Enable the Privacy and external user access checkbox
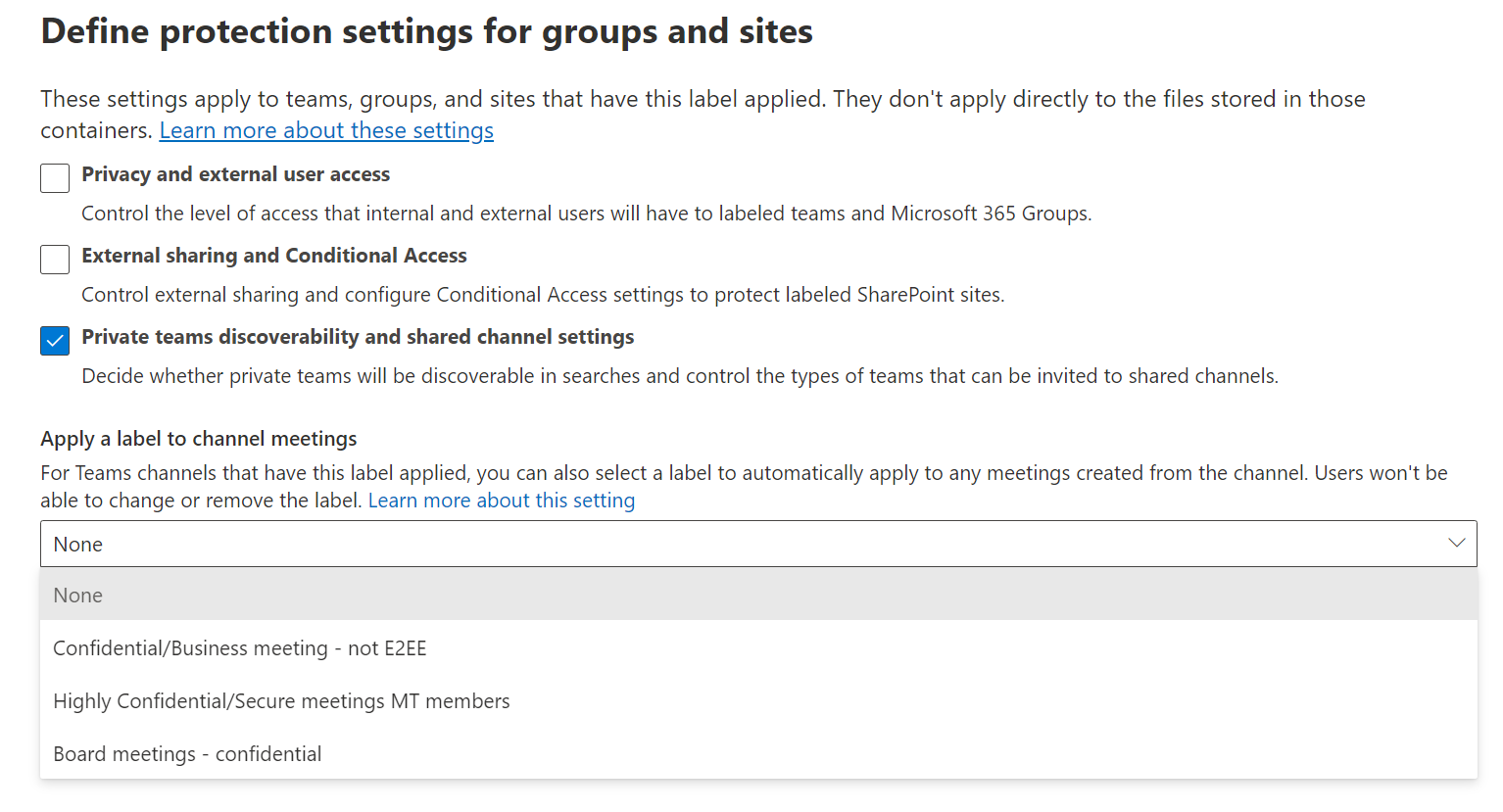The image size is (1503, 812). pyautogui.click(x=55, y=178)
